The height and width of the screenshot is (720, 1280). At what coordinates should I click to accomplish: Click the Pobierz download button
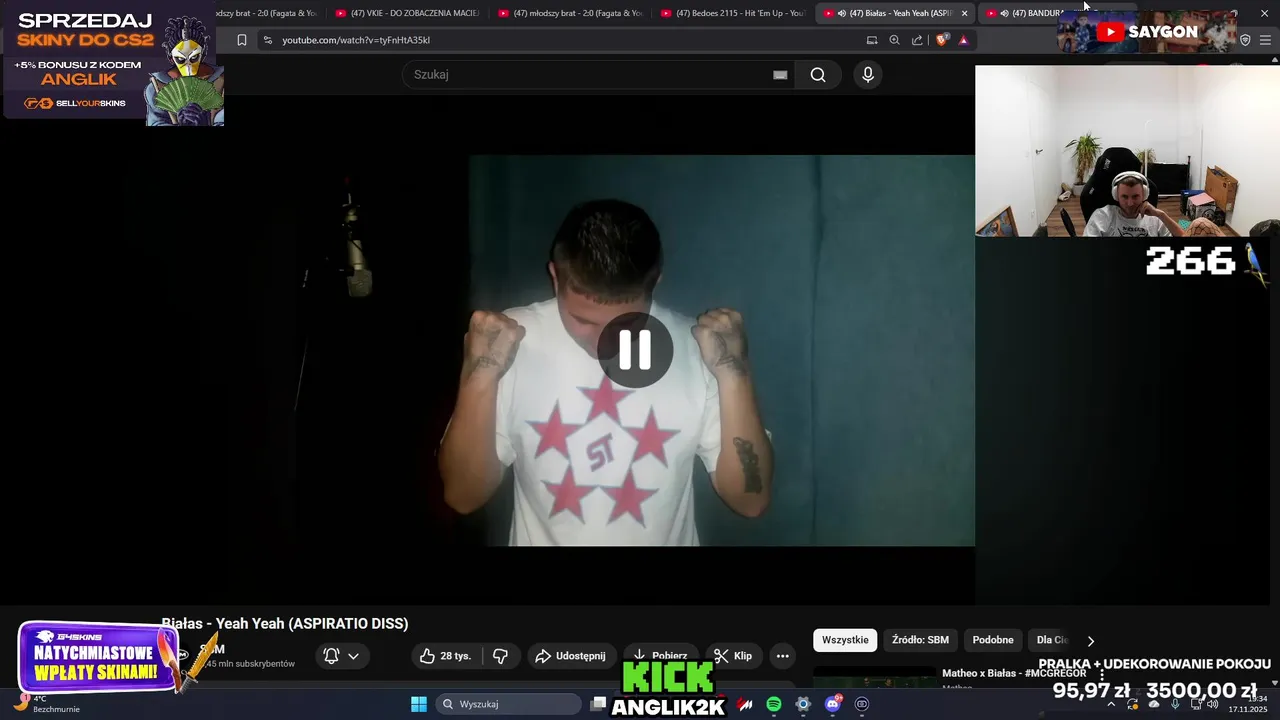click(x=659, y=656)
